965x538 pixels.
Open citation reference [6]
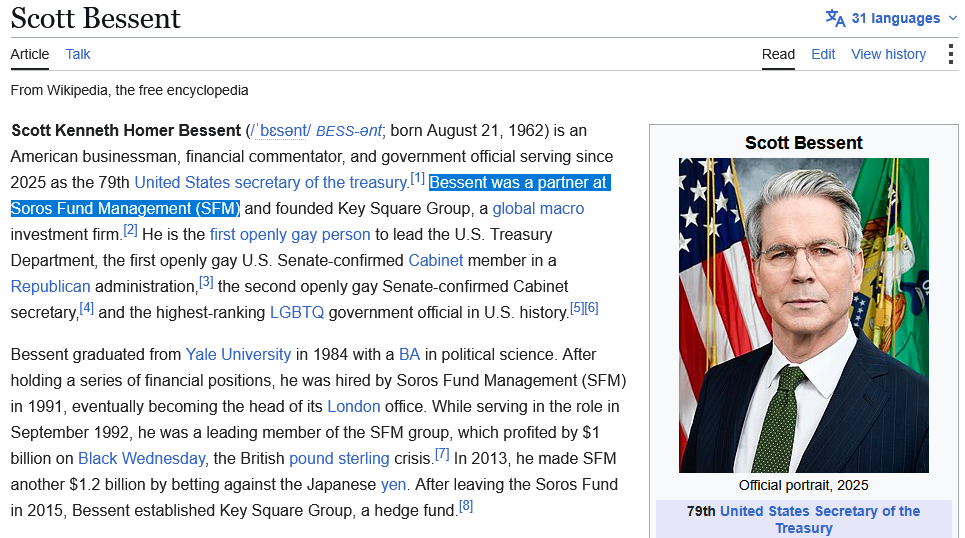point(591,308)
